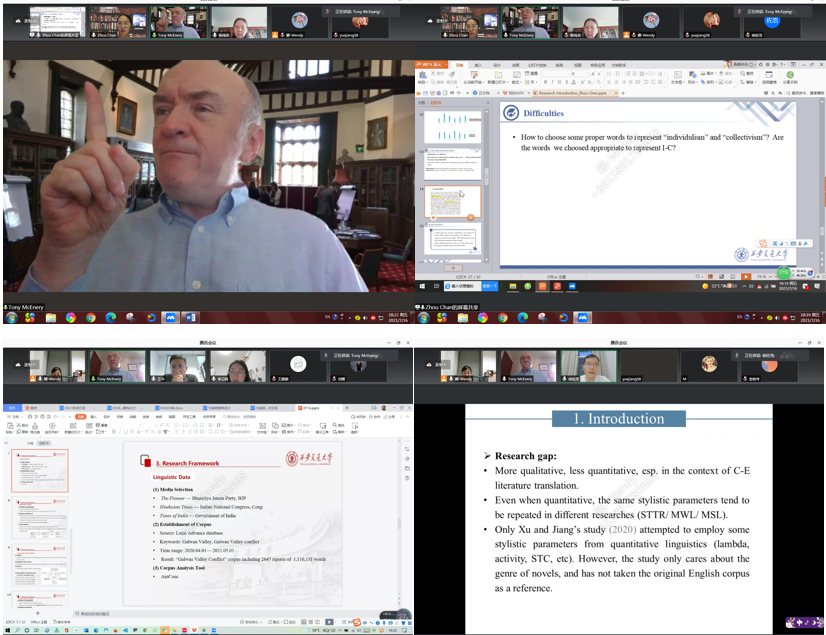Click green share icon in Difficulties window ribbon
Viewport: 826px width, 635px height.
[789, 74]
